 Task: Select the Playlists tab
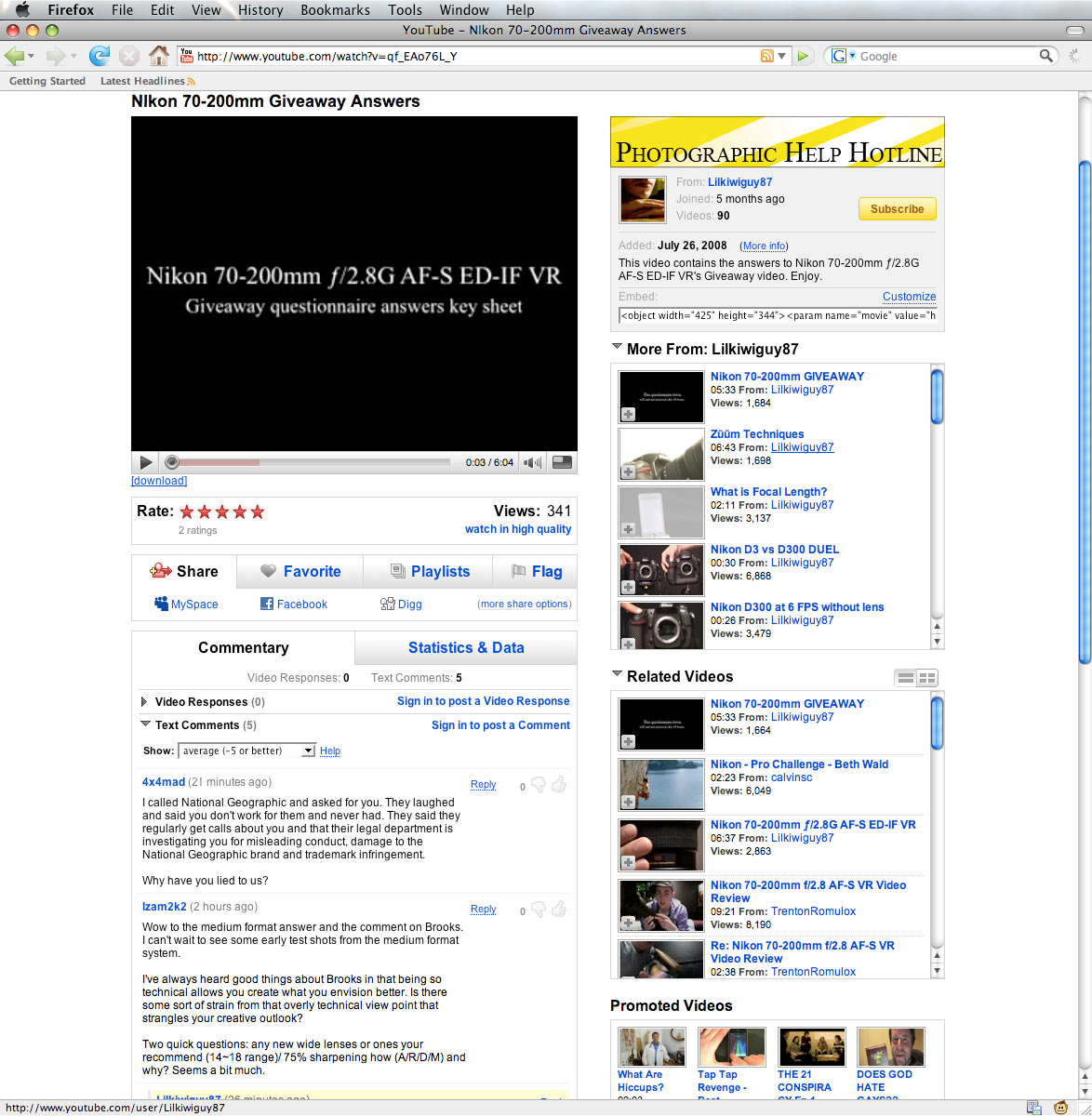coord(429,572)
